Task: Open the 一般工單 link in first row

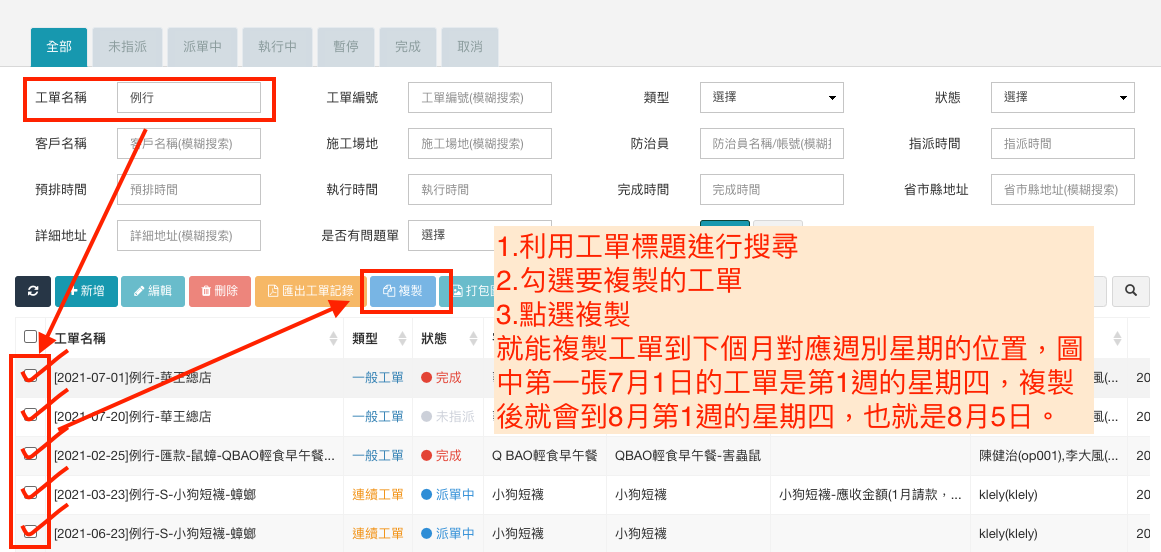Action: [x=378, y=378]
